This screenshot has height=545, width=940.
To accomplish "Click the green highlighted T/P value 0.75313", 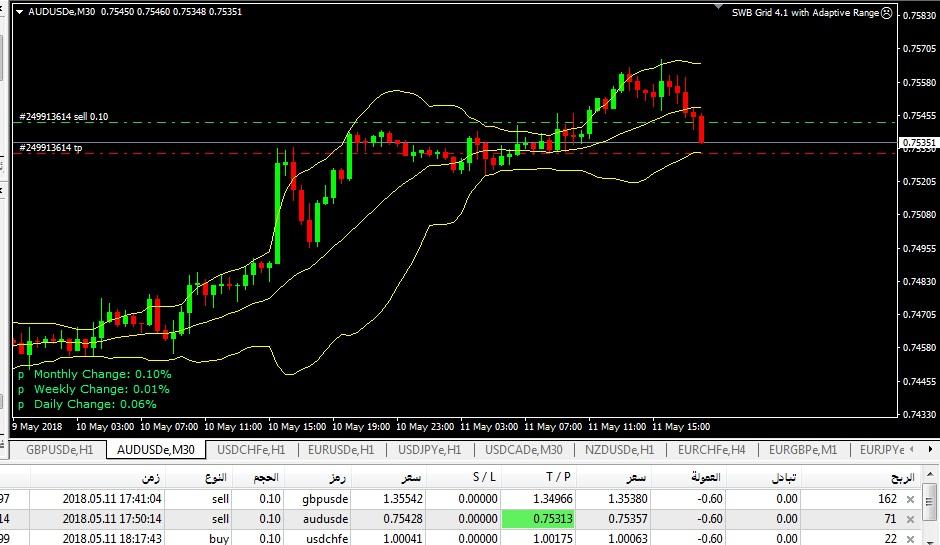I will 538,519.
